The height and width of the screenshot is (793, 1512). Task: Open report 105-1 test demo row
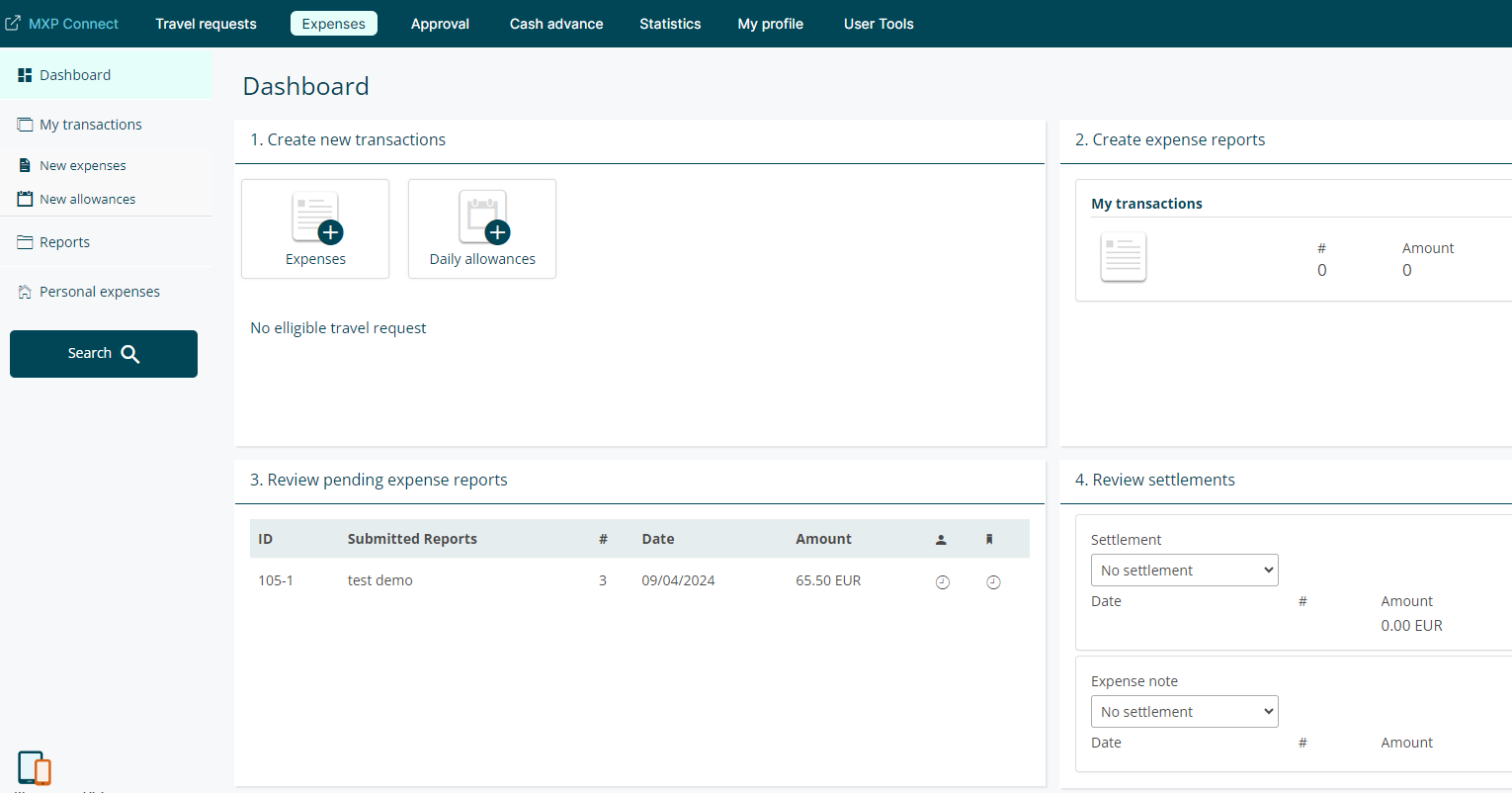(x=380, y=581)
